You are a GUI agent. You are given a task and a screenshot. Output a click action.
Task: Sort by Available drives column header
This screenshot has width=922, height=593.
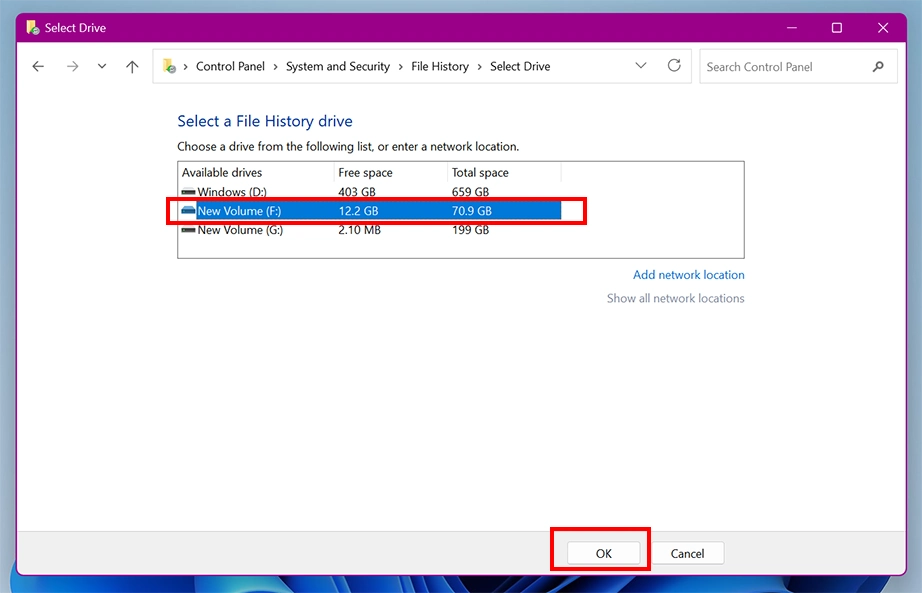point(256,172)
